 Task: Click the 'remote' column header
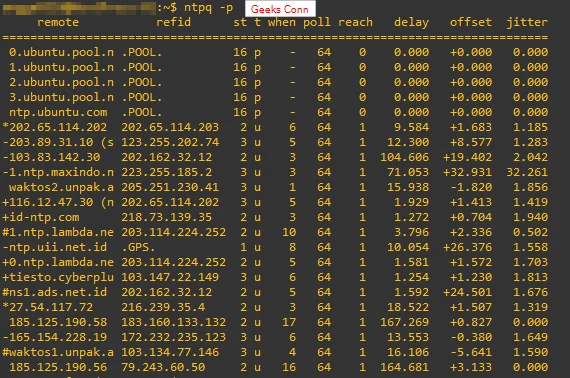(58, 22)
